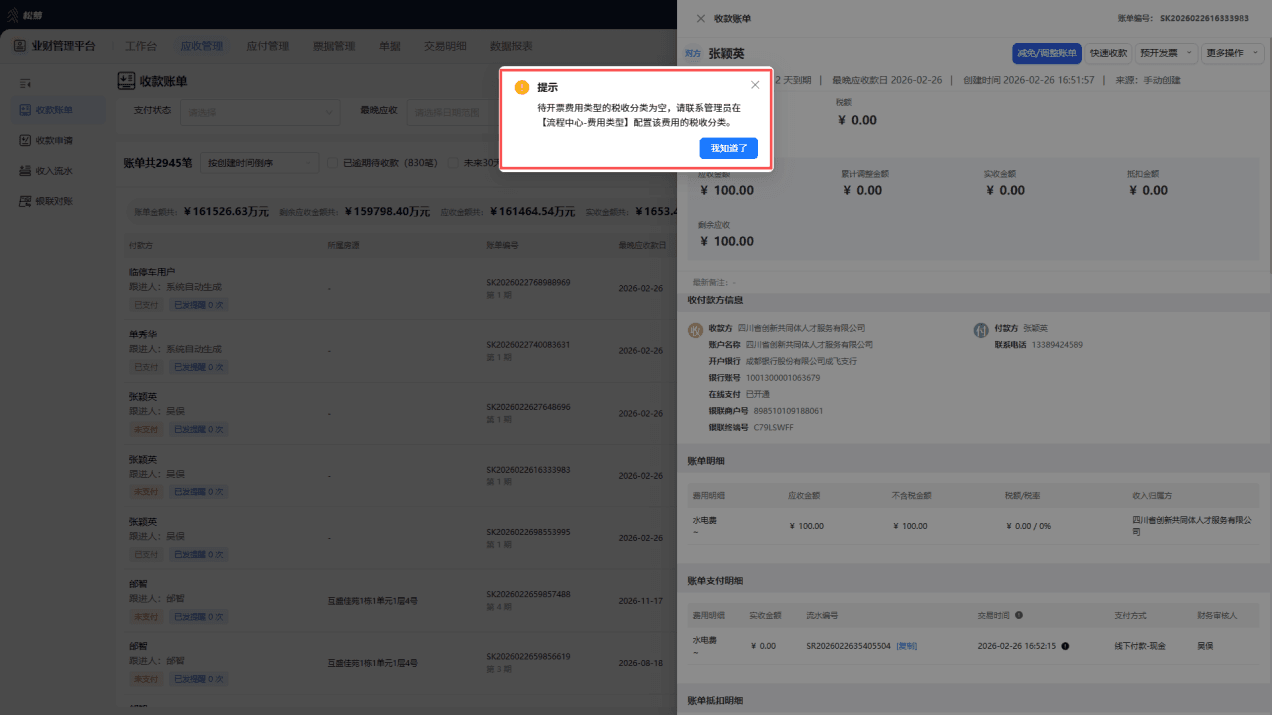Click the 已发提醒 0 次 tag under 单秀华

click(199, 367)
